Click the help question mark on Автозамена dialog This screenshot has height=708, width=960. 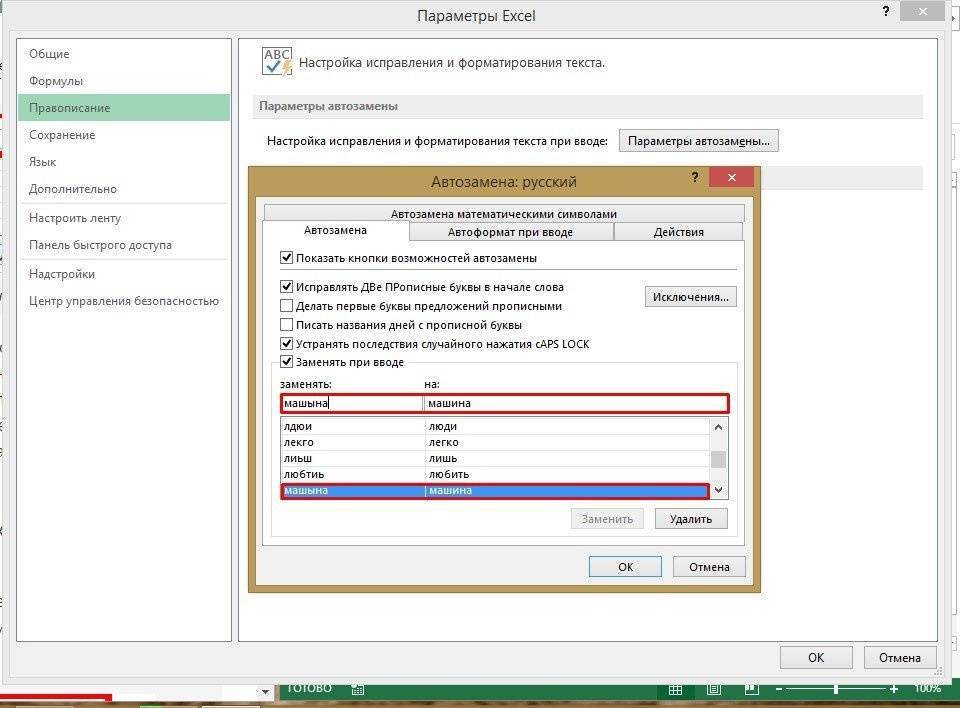695,177
